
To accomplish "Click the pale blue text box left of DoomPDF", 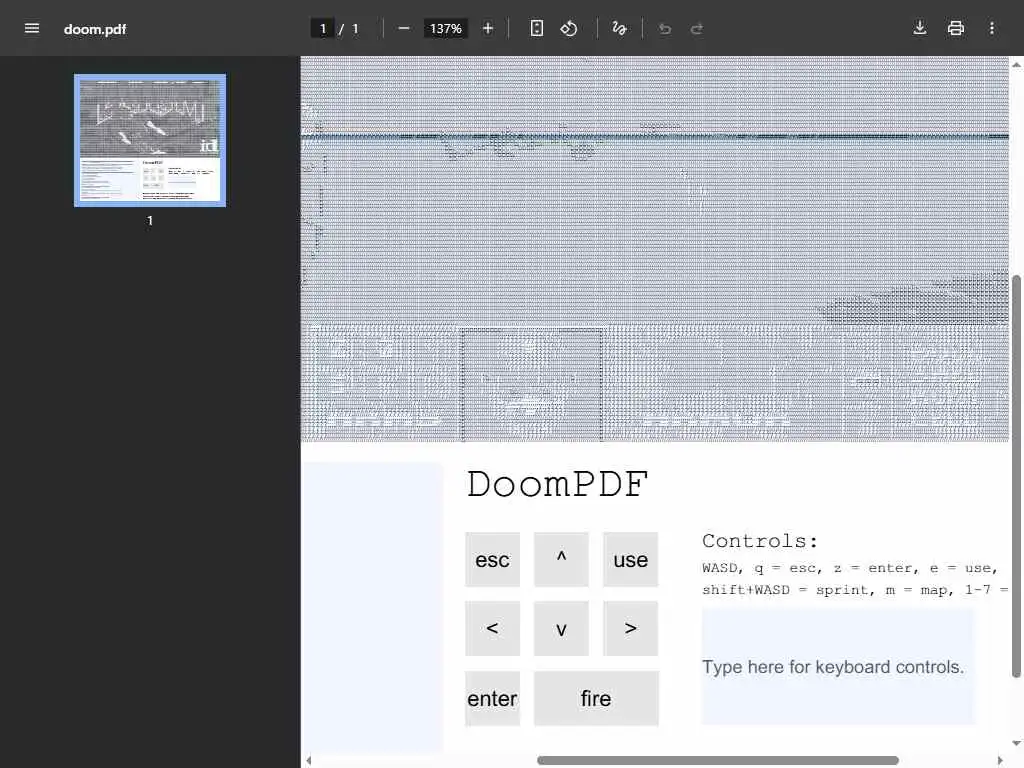I will (x=373, y=607).
